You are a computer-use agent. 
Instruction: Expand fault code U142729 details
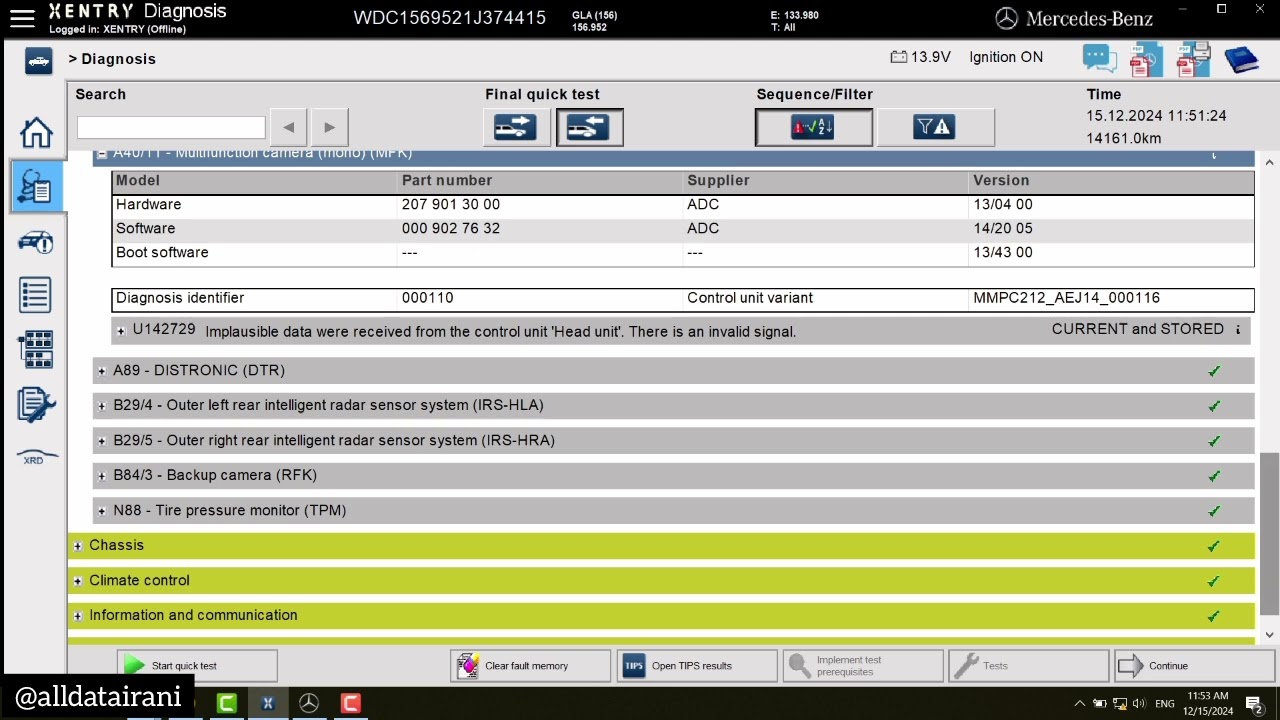pyautogui.click(x=121, y=331)
